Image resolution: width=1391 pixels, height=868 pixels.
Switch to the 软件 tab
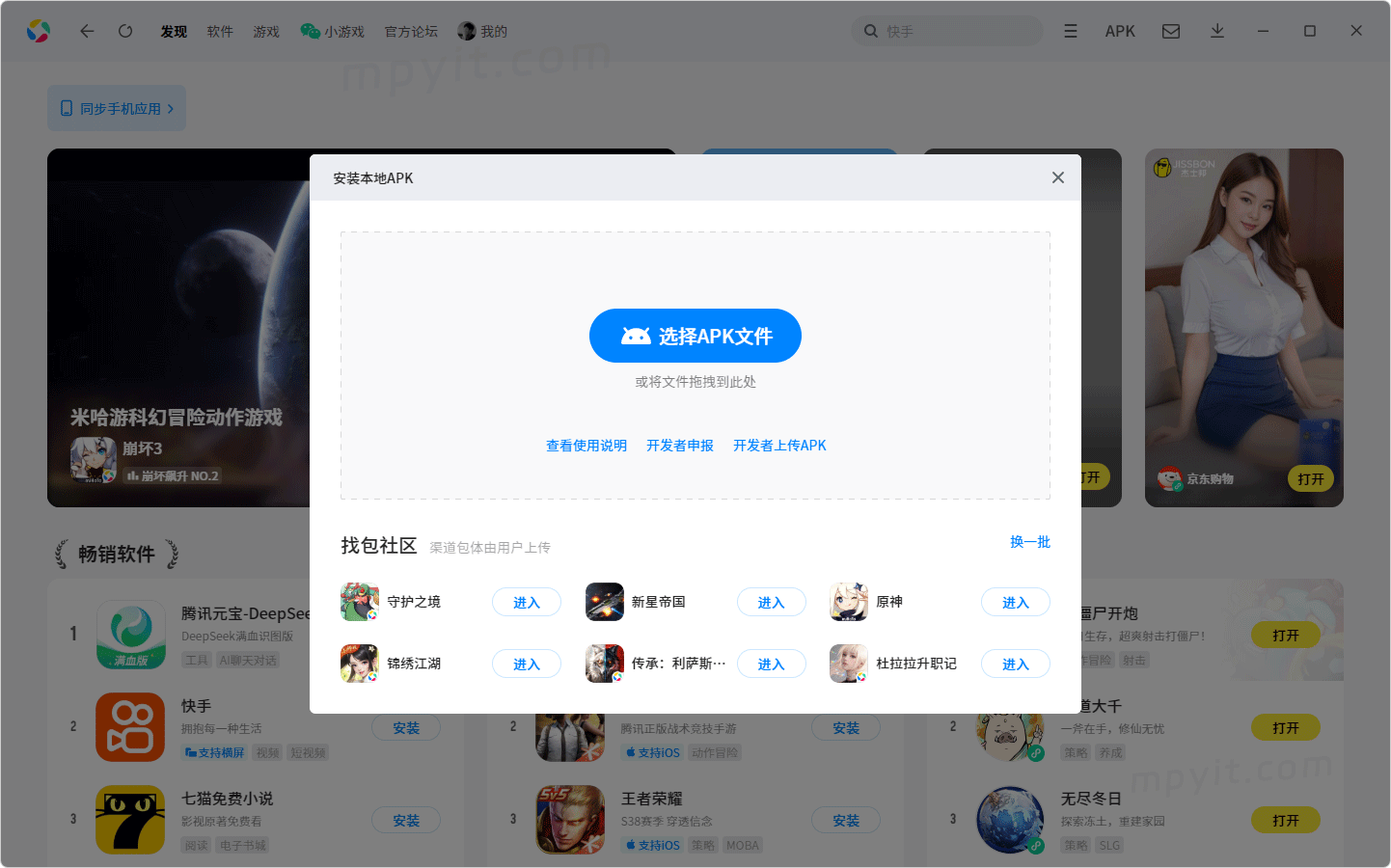tap(220, 31)
